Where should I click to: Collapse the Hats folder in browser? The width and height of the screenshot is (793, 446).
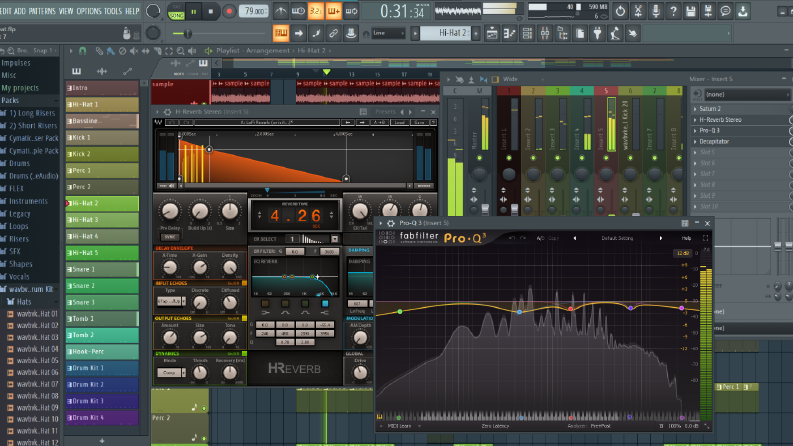click(x=23, y=301)
